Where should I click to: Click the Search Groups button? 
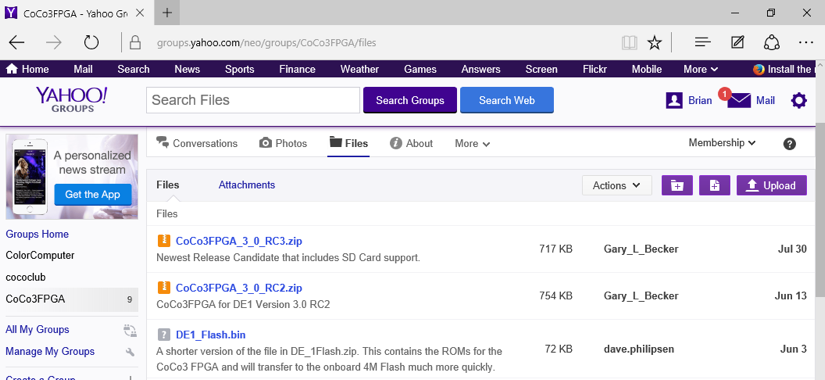410,100
